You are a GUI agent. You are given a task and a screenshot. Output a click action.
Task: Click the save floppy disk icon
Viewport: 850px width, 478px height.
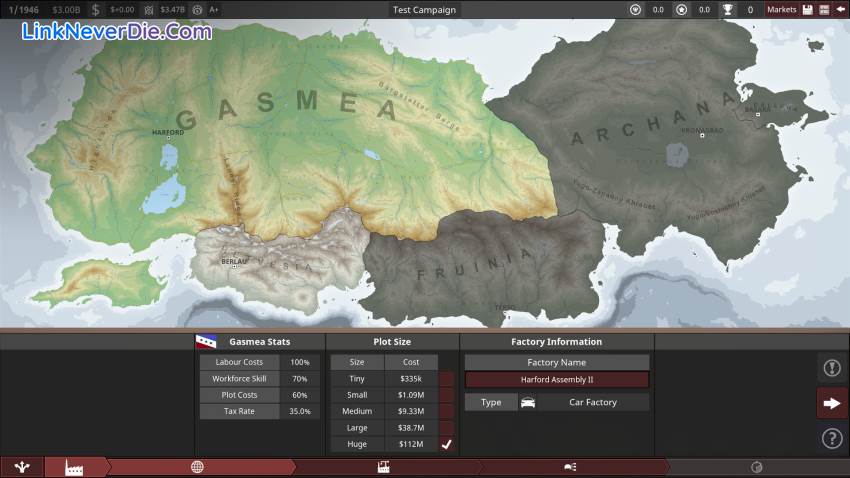(x=807, y=10)
